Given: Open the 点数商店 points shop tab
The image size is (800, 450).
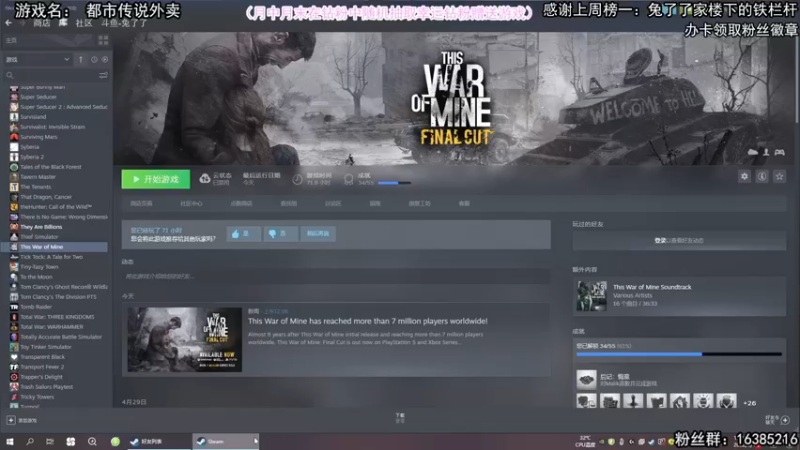Looking at the screenshot, I should (241, 204).
